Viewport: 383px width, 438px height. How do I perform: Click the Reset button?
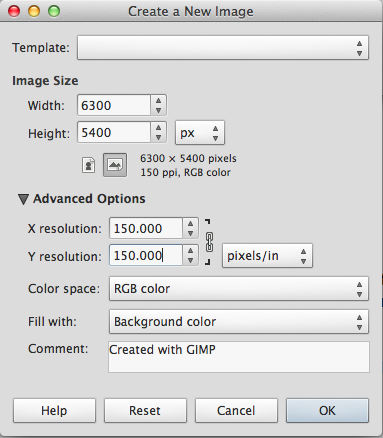pos(145,410)
